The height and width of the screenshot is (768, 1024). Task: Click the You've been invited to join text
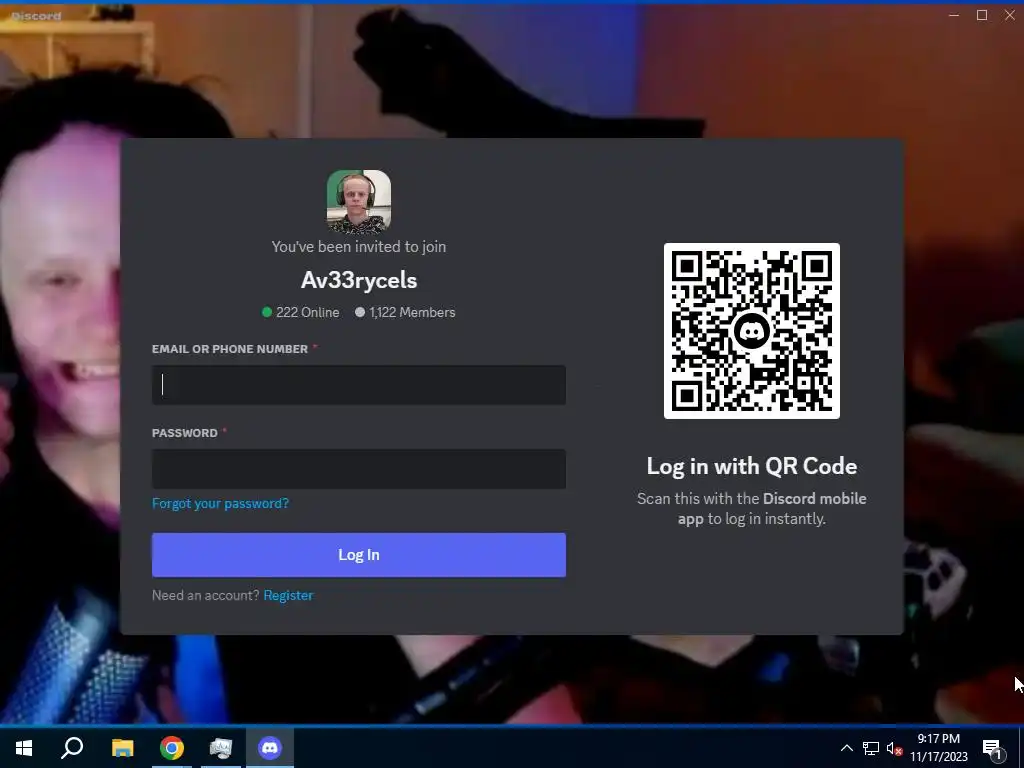coord(359,247)
